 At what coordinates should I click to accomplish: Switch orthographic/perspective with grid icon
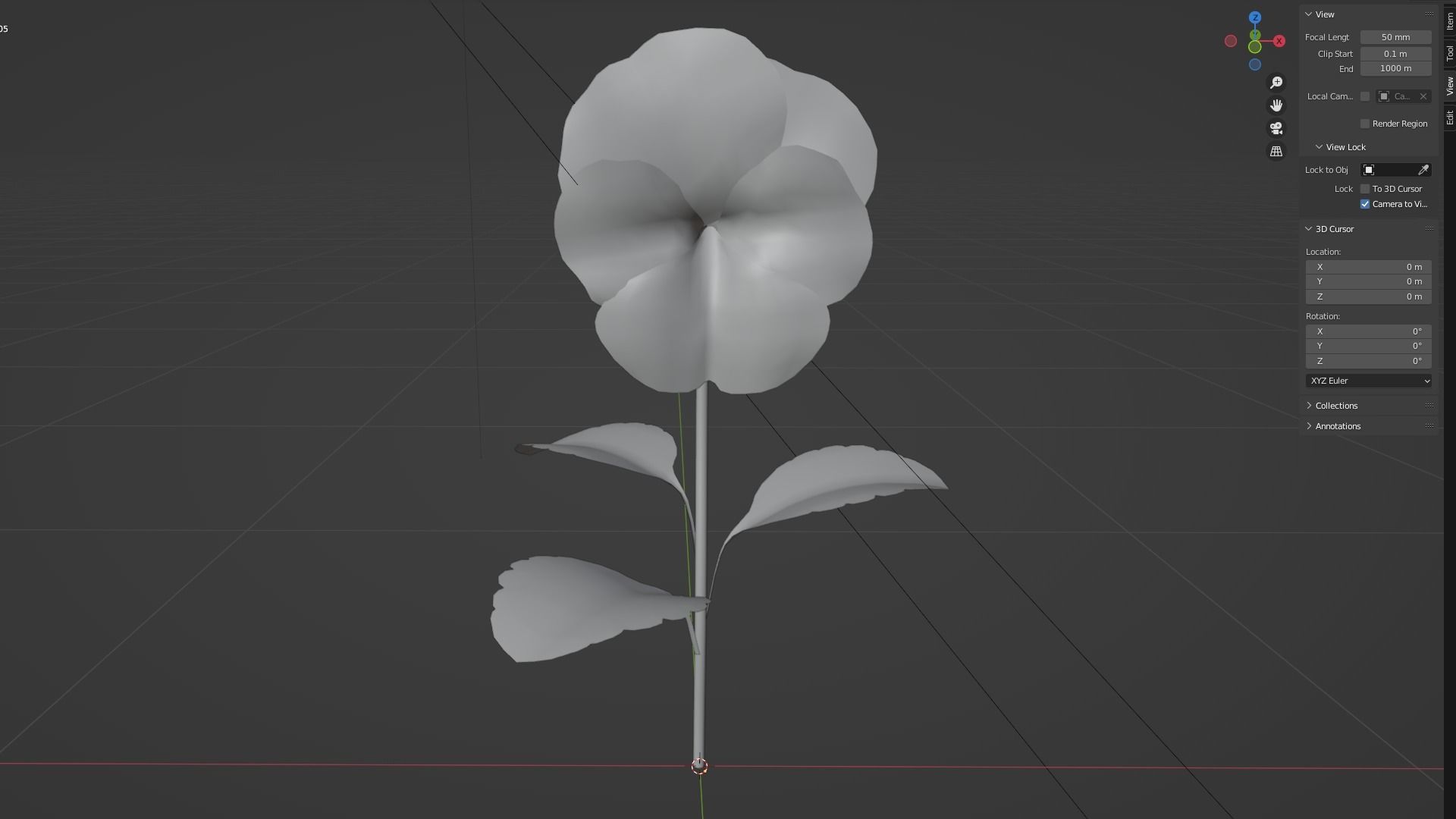[1276, 152]
